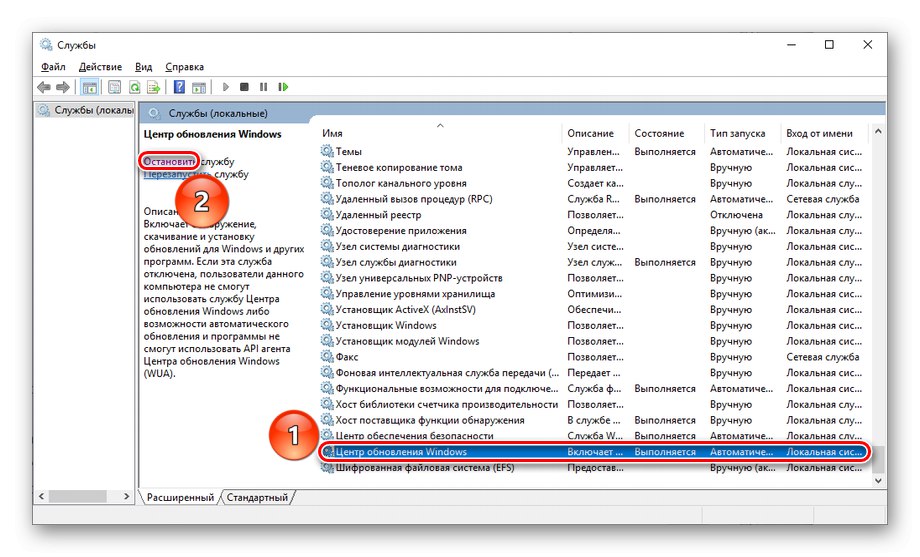
Task: Select Тополог канального уровня service
Action: tap(594, 183)
